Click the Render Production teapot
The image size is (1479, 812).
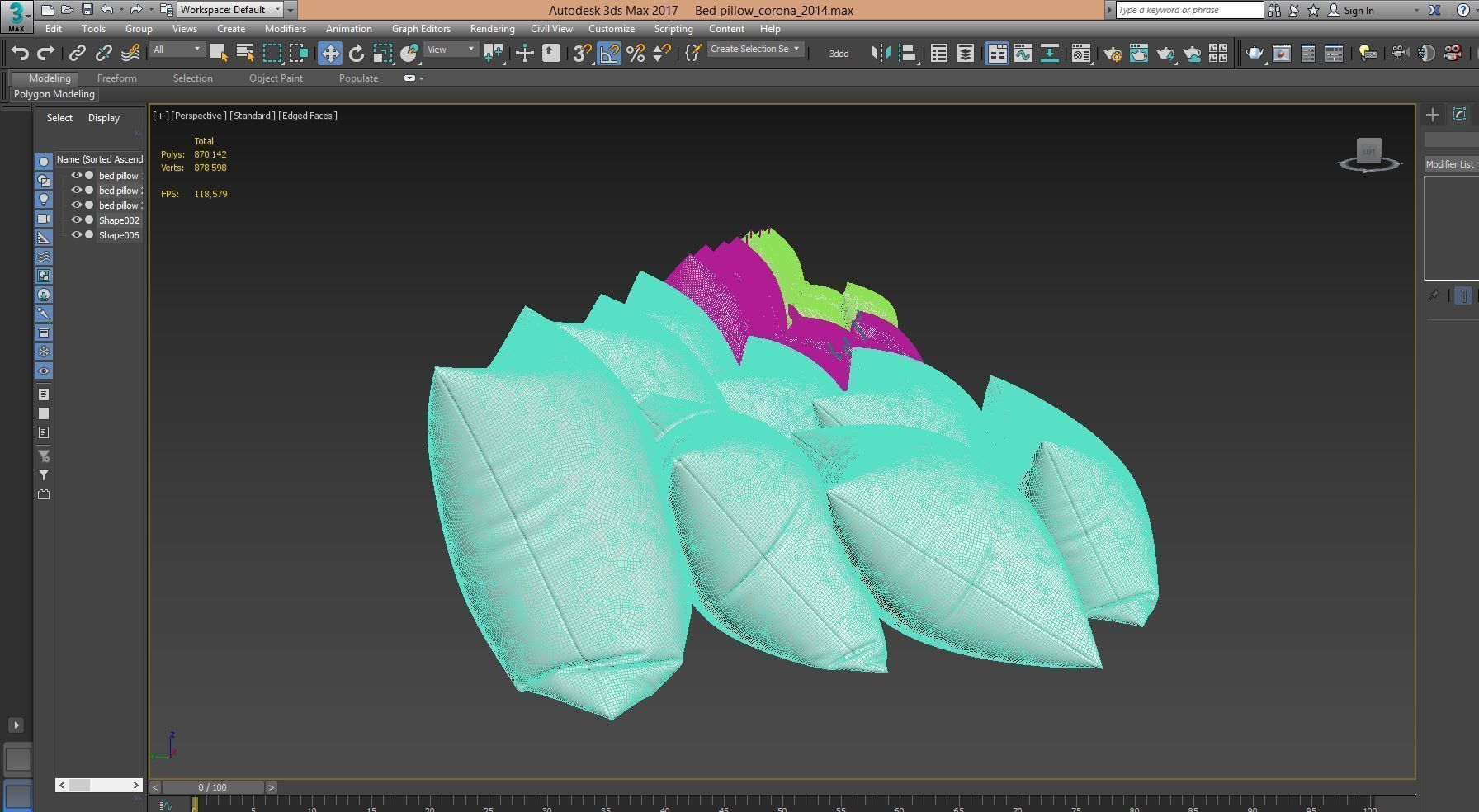pos(1165,54)
